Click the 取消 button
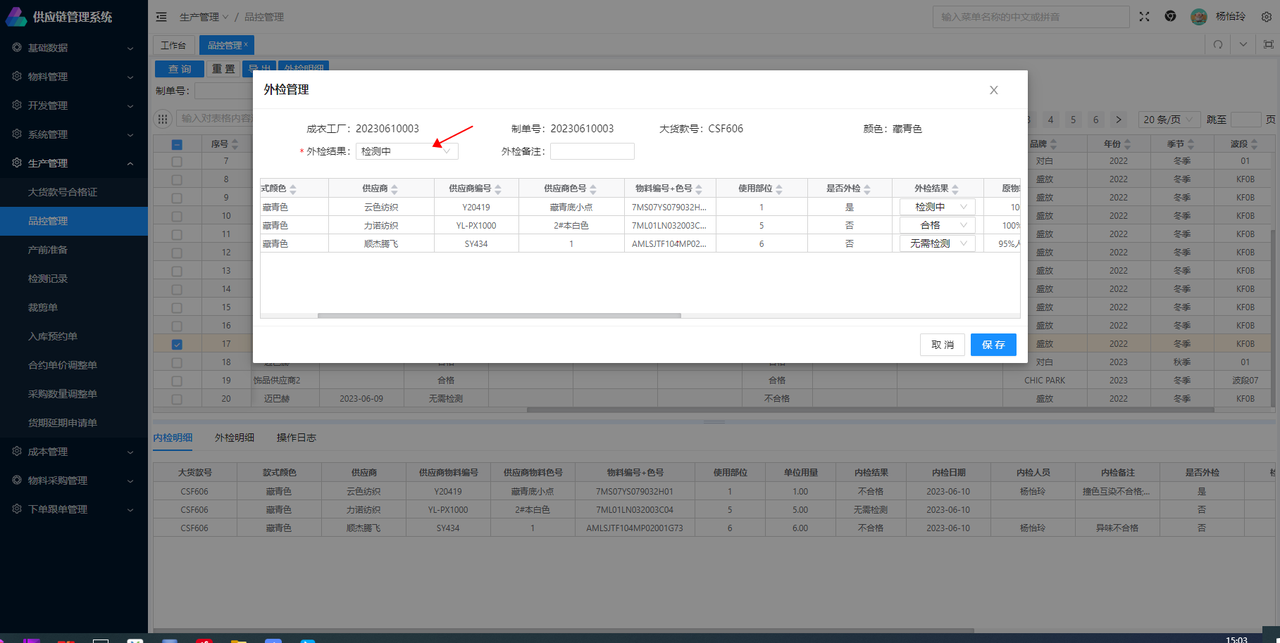The height and width of the screenshot is (643, 1280). click(942, 344)
